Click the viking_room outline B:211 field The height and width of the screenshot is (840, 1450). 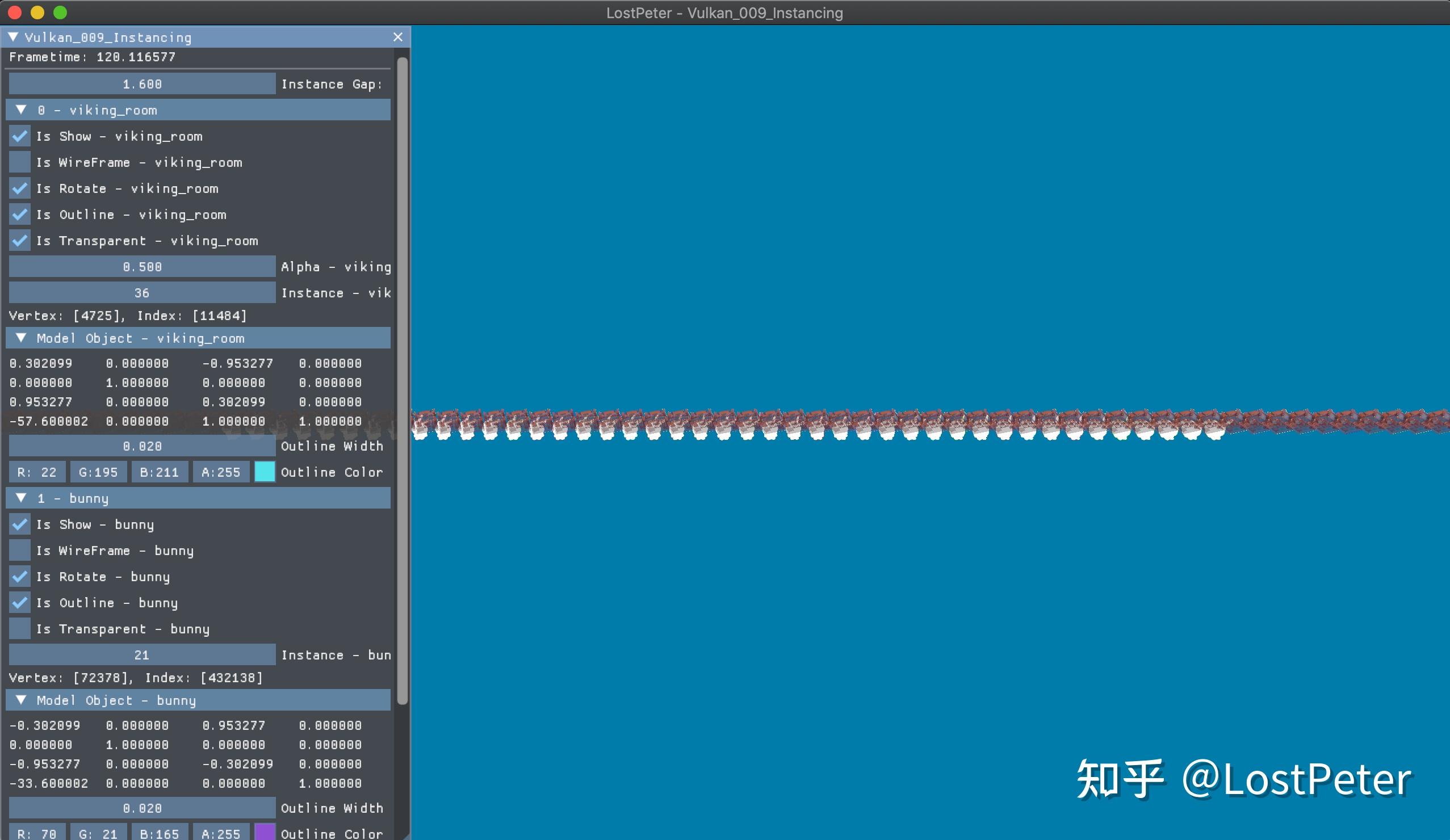pos(160,472)
